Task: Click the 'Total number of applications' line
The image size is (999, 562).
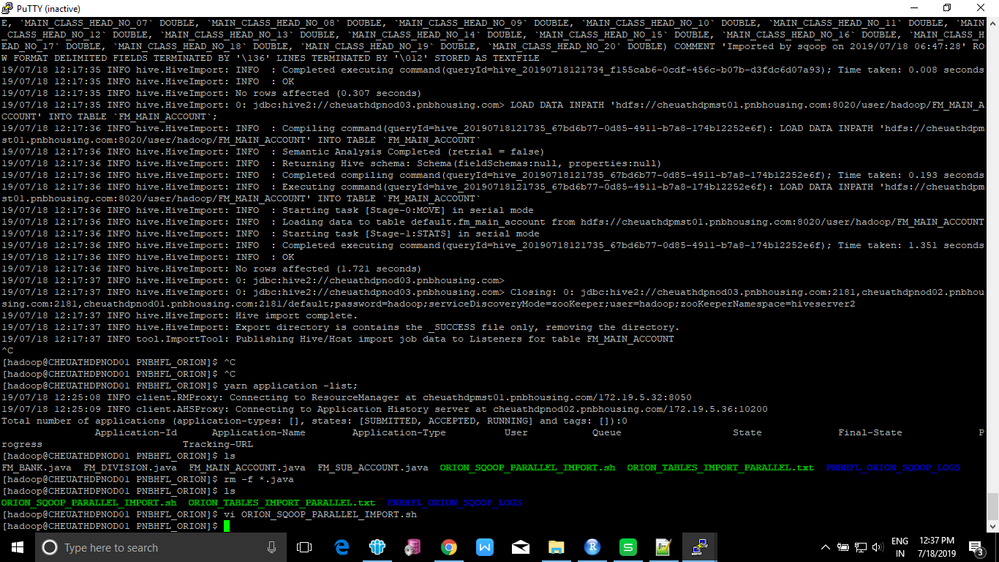Action: click(x=314, y=421)
